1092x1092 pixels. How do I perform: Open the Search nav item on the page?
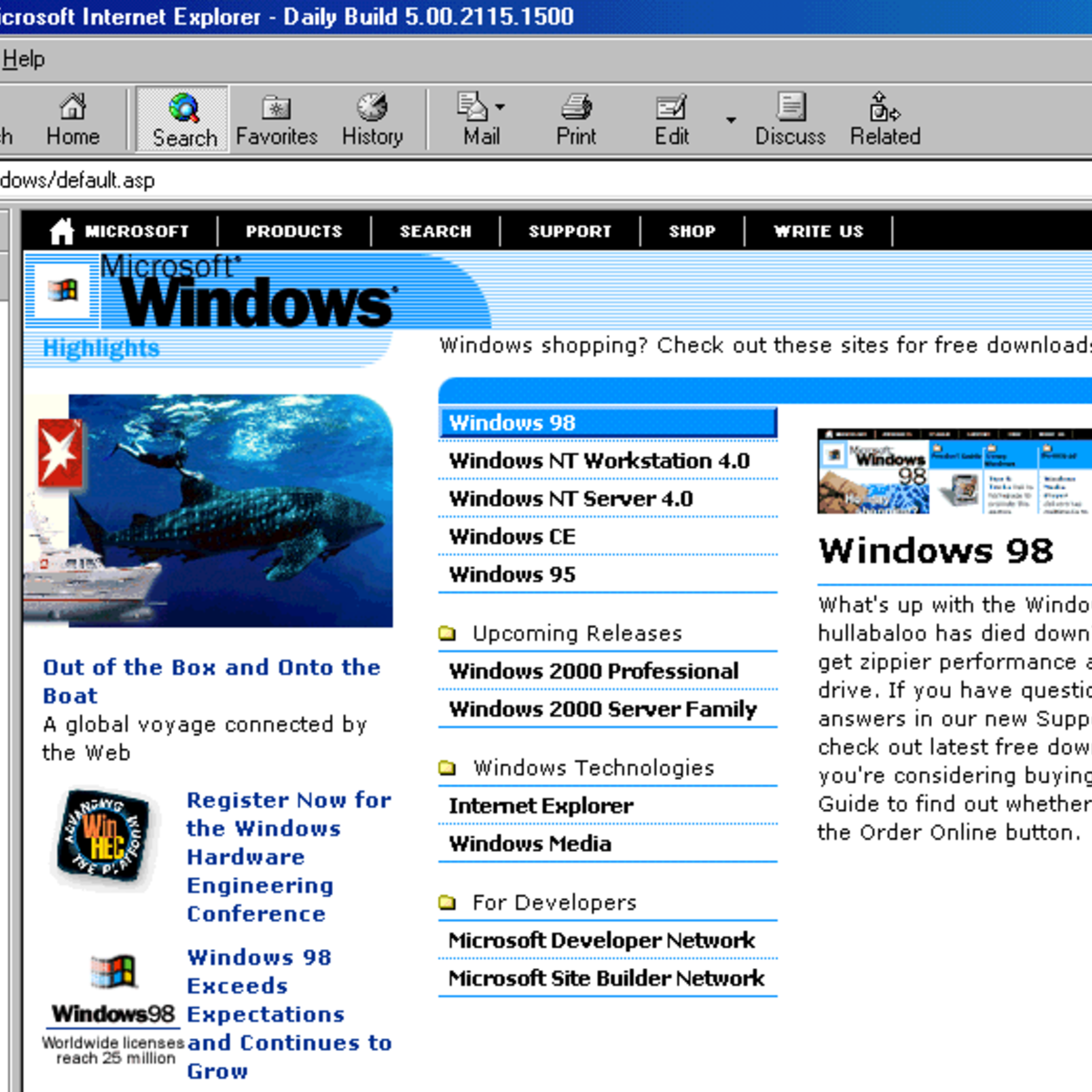tap(436, 231)
